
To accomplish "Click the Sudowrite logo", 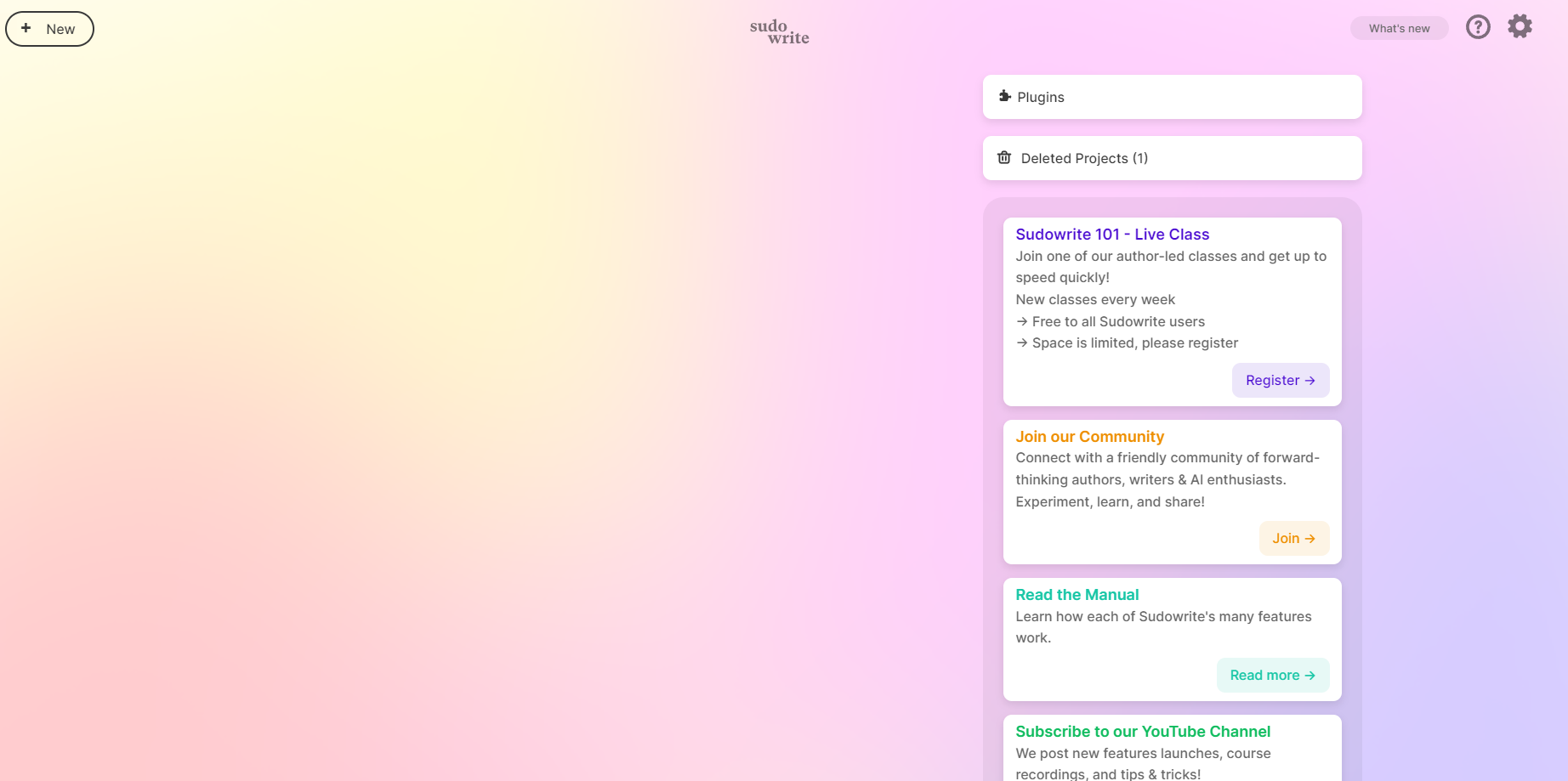I will pyautogui.click(x=780, y=31).
